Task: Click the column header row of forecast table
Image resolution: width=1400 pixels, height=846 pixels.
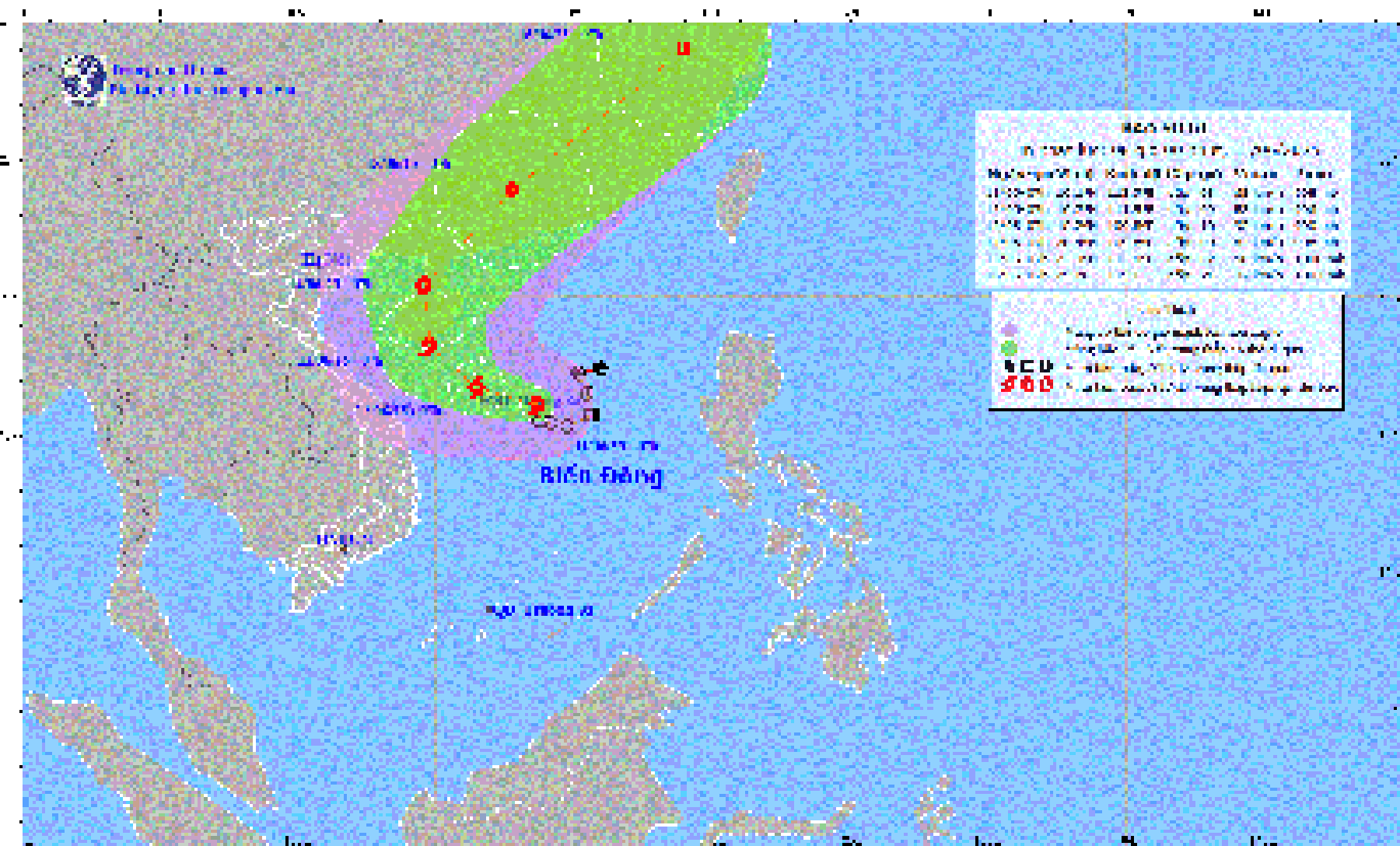Action: pyautogui.click(x=1163, y=173)
